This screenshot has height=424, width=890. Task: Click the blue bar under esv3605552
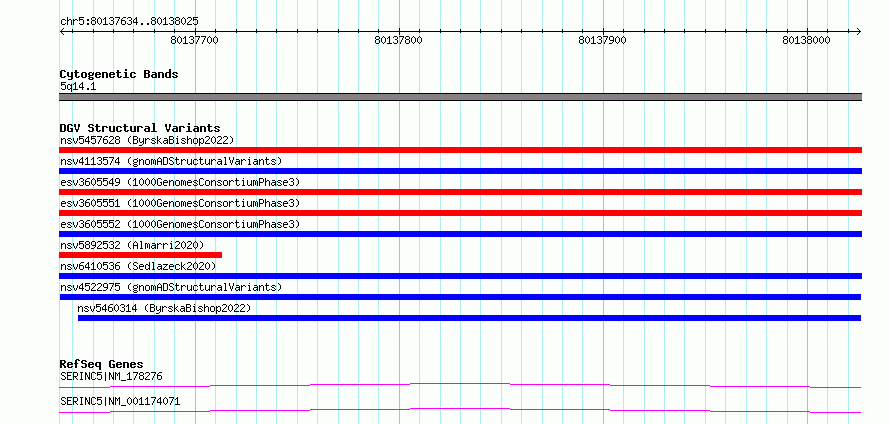coord(460,234)
